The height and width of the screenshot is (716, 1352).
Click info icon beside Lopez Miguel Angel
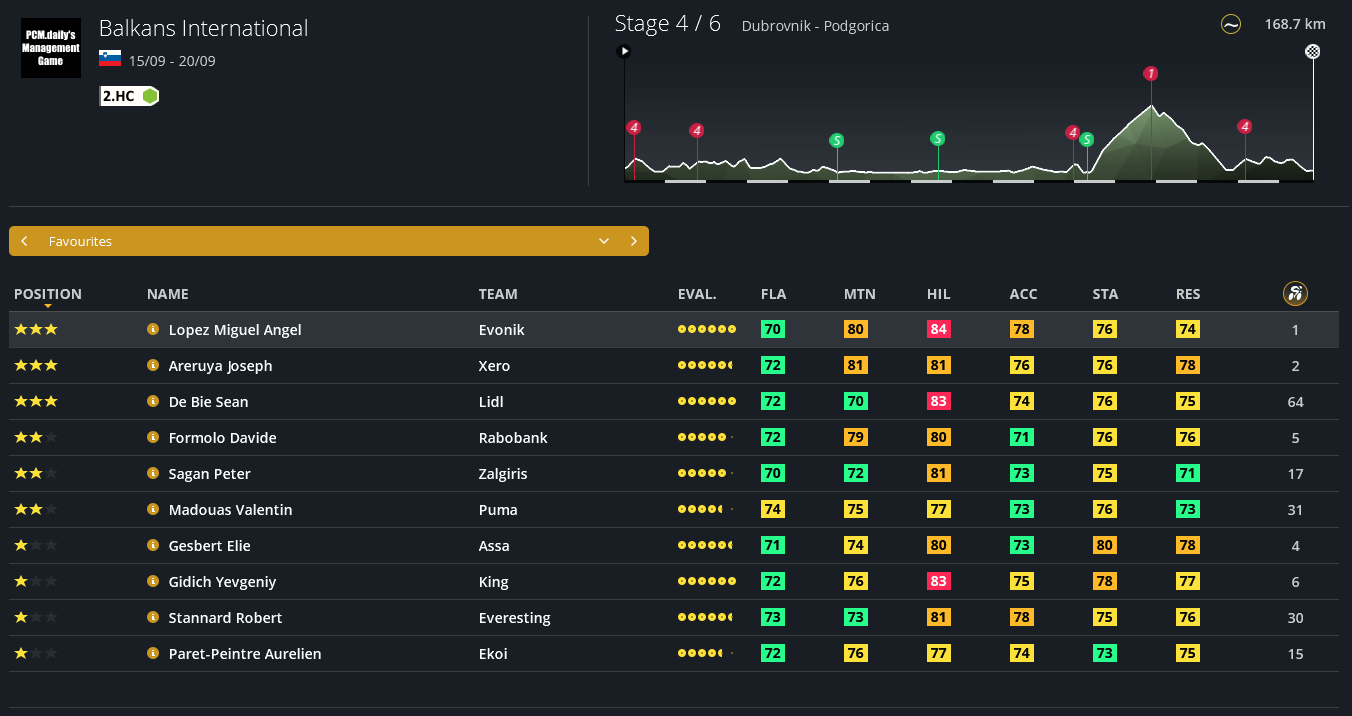pos(153,329)
